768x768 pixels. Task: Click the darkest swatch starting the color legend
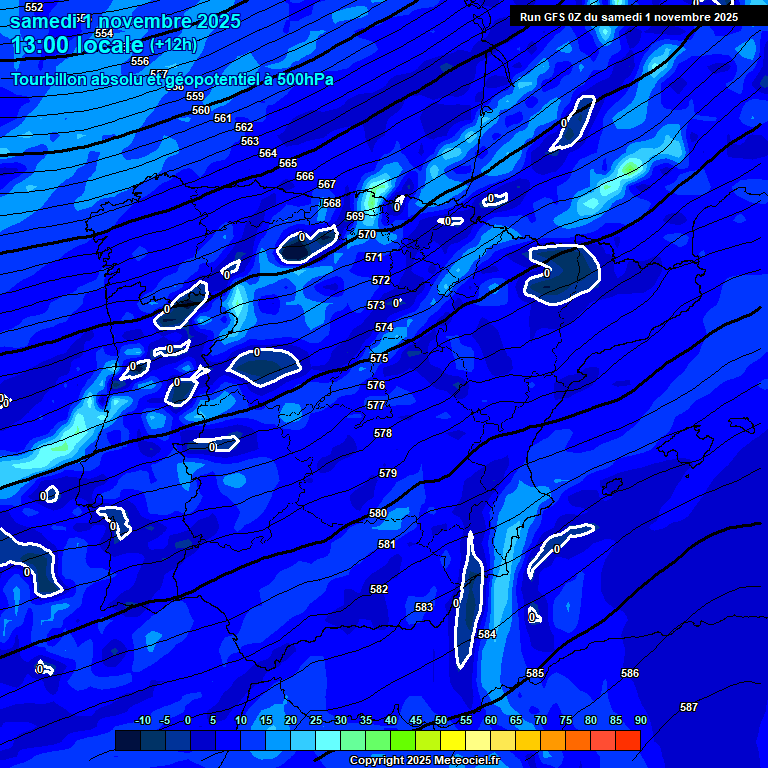tap(127, 740)
